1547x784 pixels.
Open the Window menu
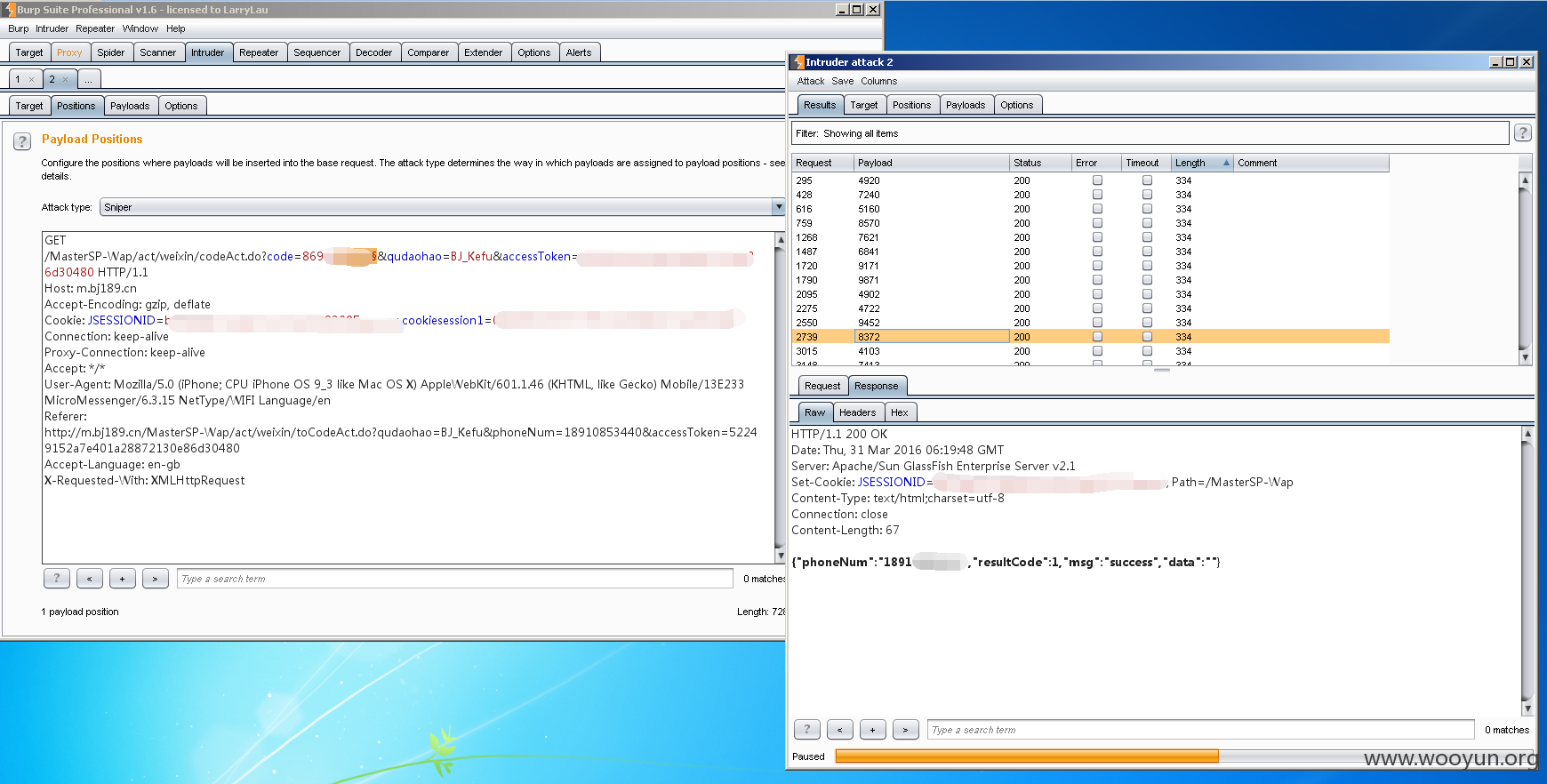[x=140, y=28]
